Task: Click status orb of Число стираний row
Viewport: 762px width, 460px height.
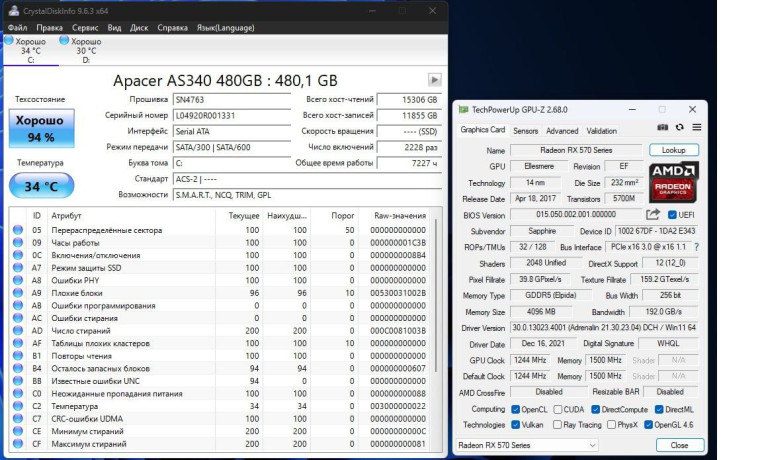Action: click(x=18, y=331)
